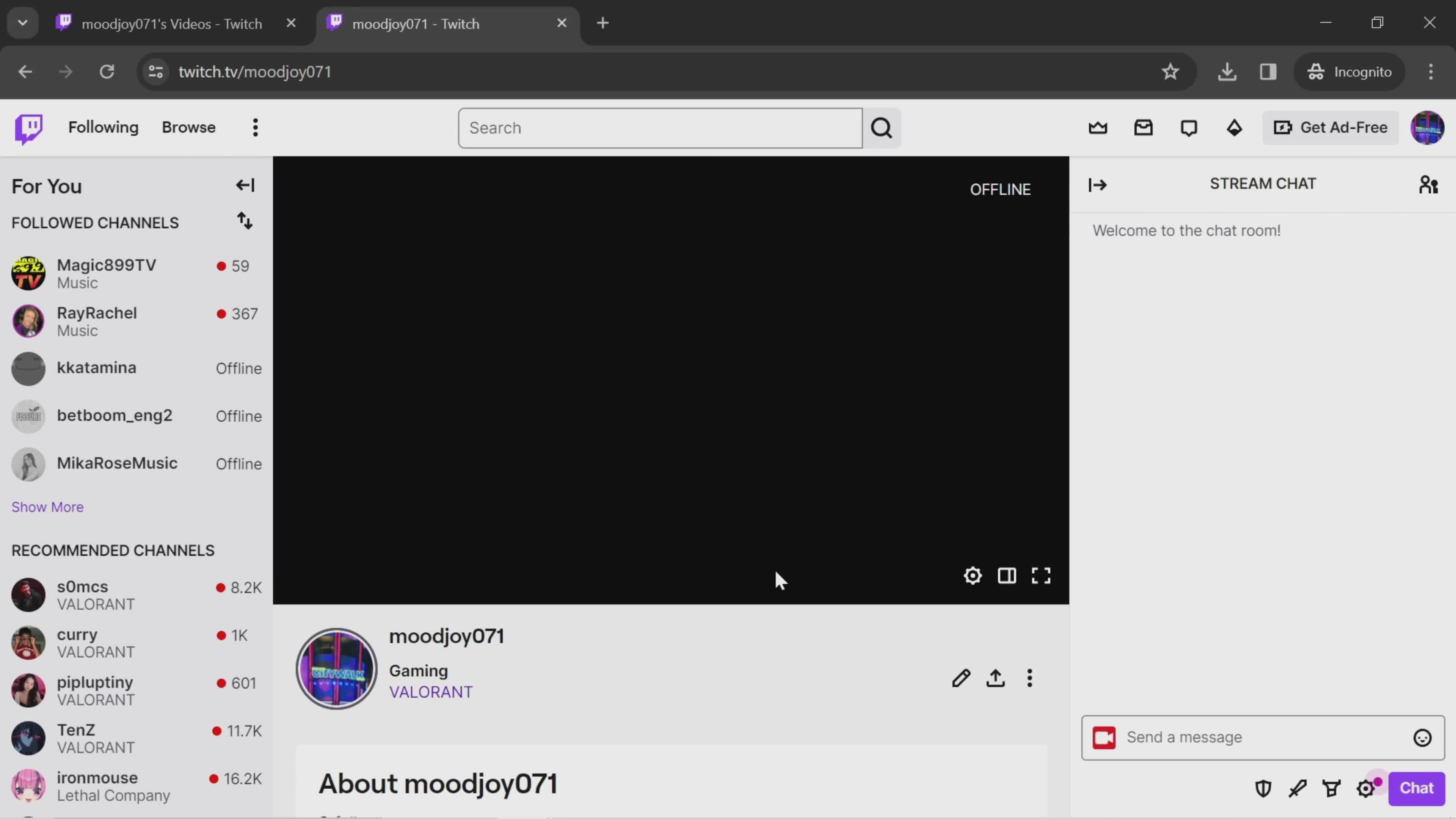Click the Send a Message input field

1262,737
